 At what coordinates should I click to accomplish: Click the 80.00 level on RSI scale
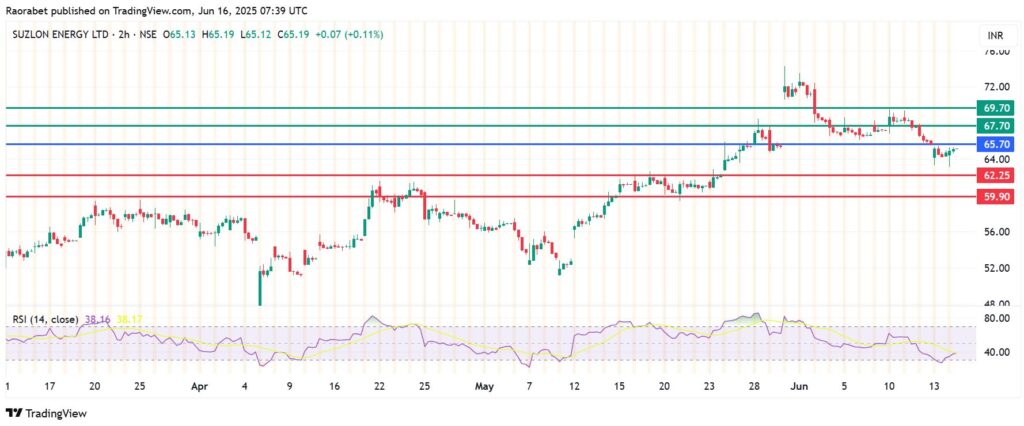pos(994,319)
